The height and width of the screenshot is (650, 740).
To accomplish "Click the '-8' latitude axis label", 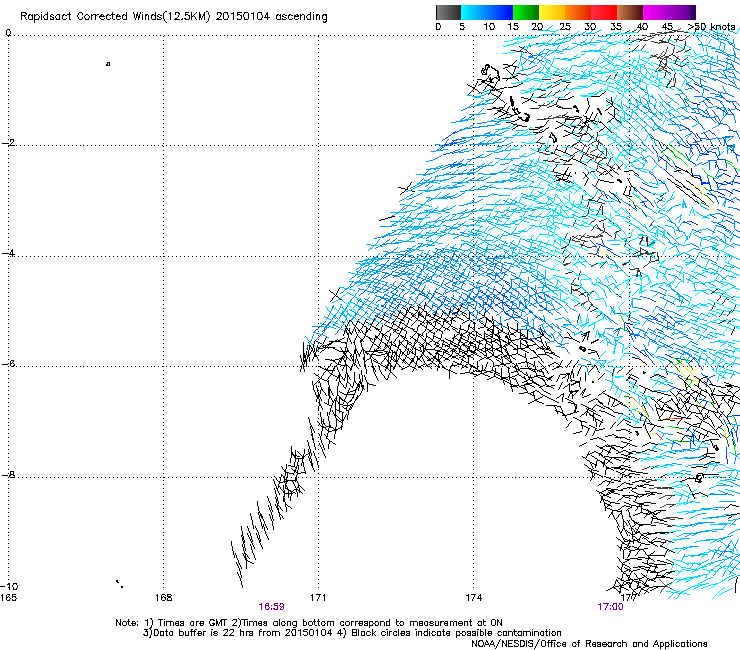I will (9, 474).
